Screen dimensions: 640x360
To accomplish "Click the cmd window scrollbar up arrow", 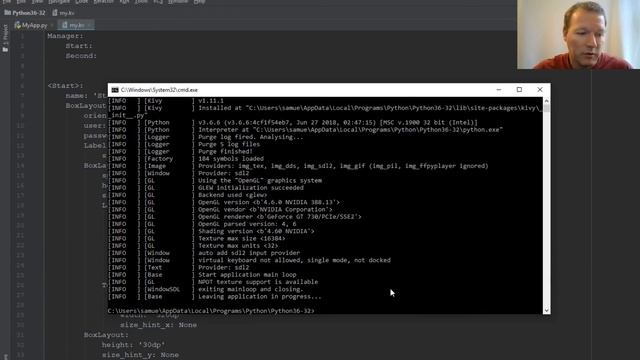I will click(x=547, y=101).
